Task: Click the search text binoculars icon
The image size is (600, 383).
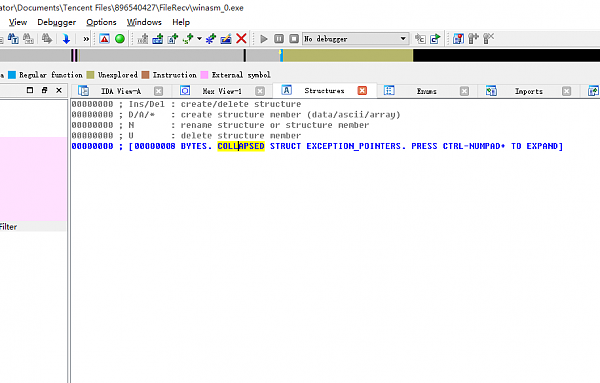Action: tap(13, 39)
